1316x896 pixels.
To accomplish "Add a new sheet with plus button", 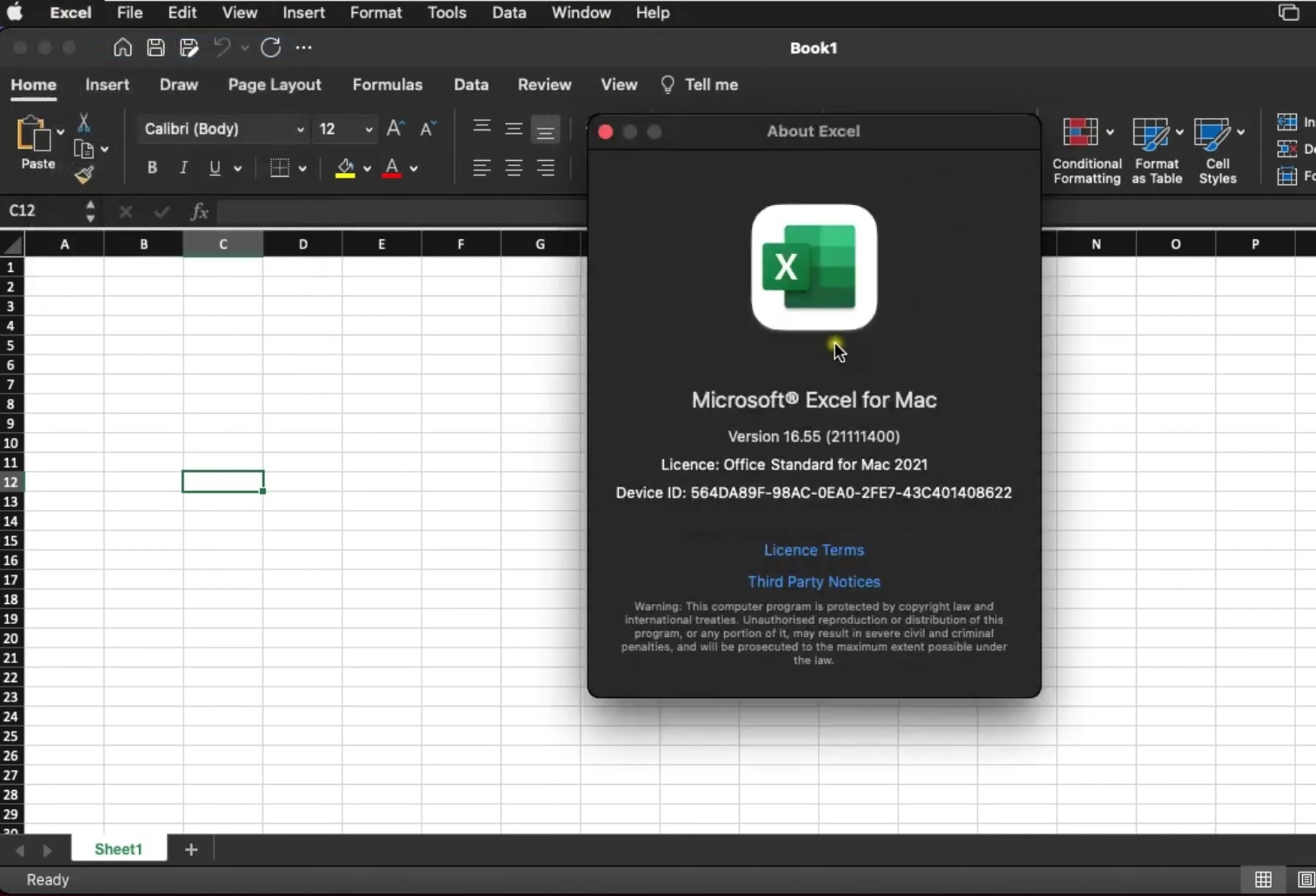I will coord(191,849).
